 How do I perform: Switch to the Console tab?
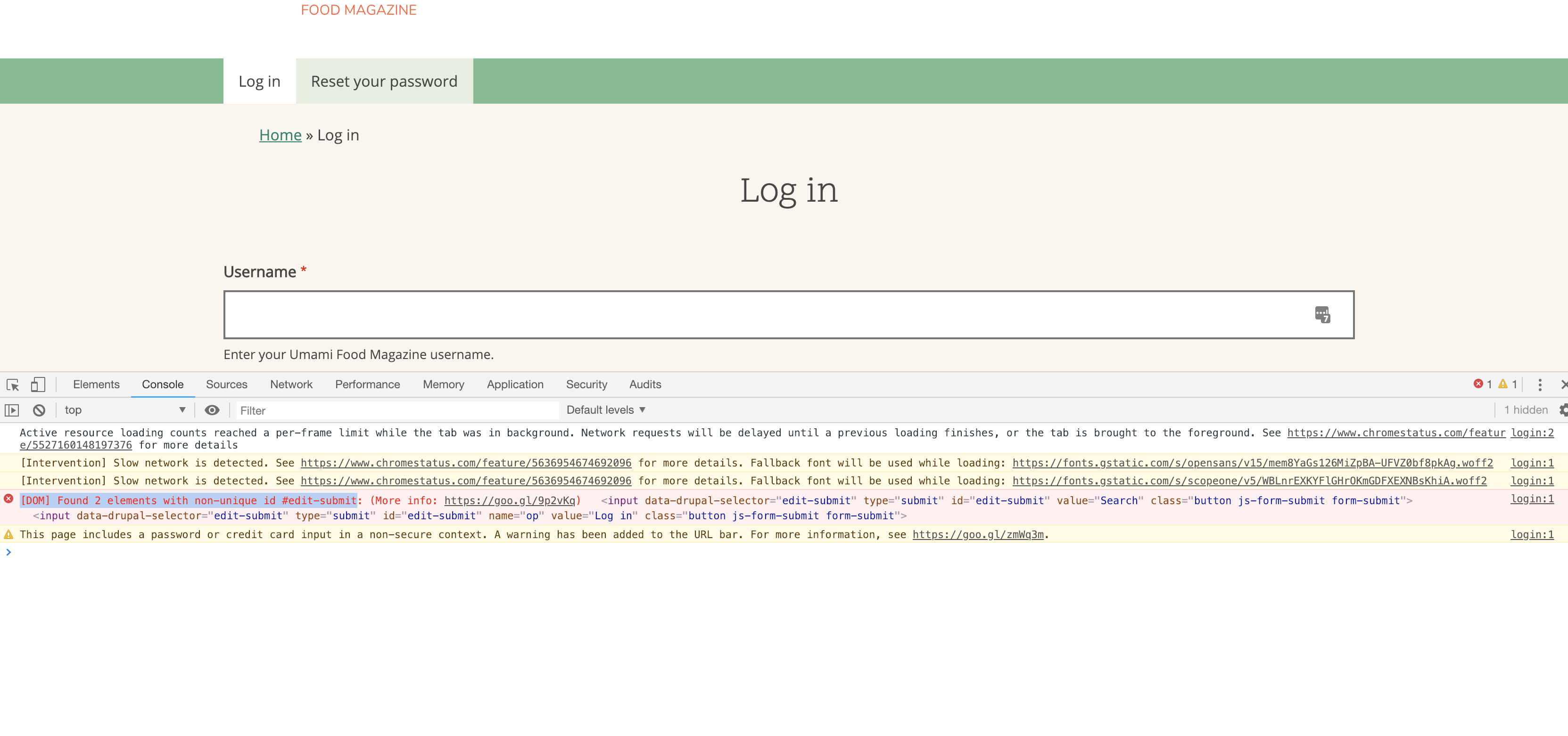pos(163,384)
